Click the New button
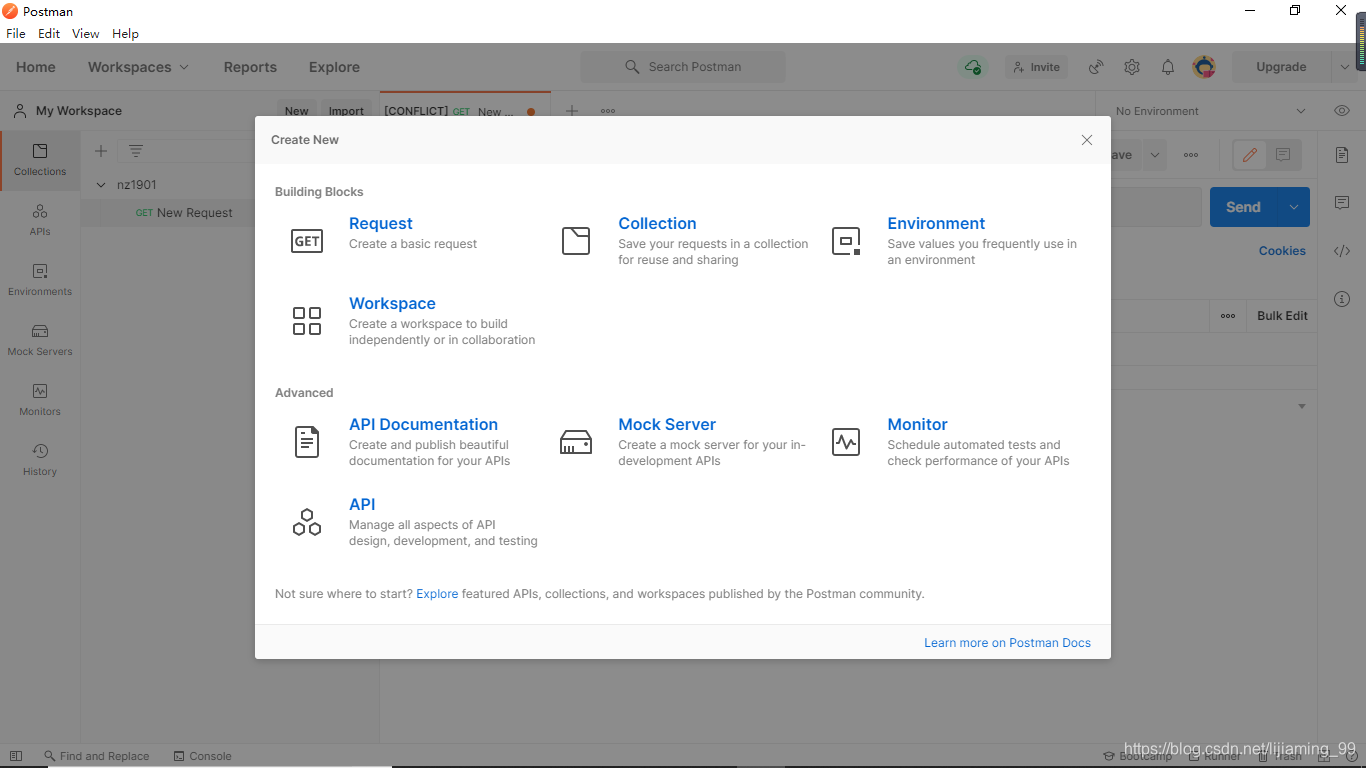The width and height of the screenshot is (1366, 768). [297, 111]
